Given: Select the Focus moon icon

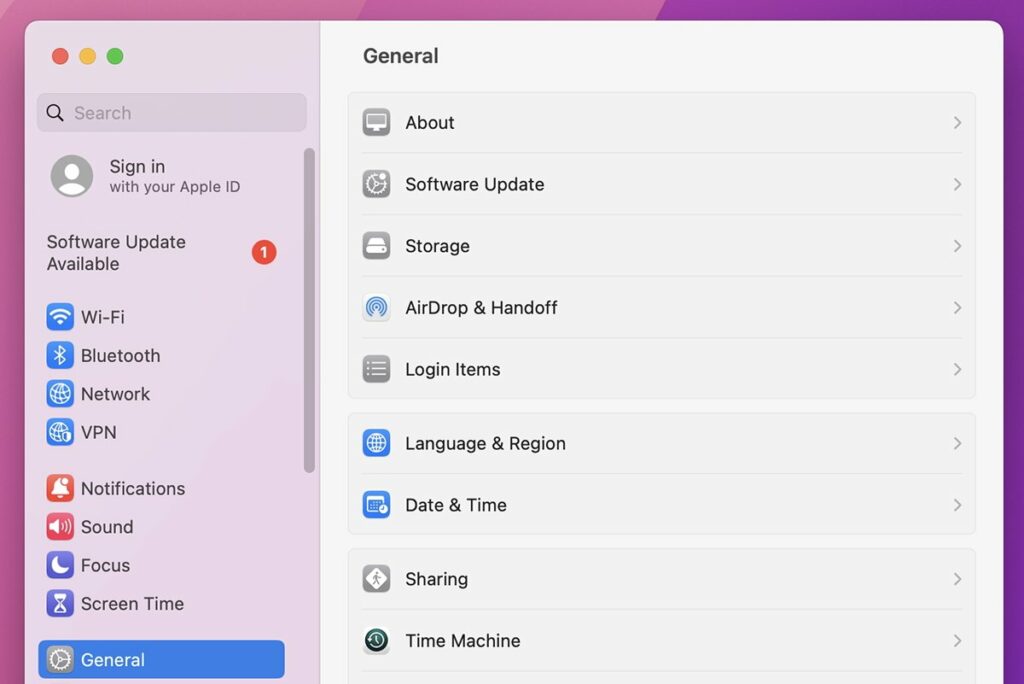Looking at the screenshot, I should 60,565.
